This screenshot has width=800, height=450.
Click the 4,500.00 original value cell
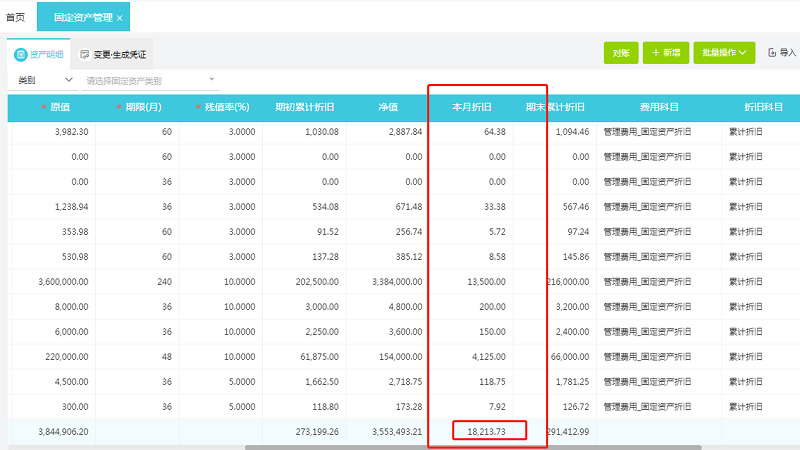coord(71,382)
